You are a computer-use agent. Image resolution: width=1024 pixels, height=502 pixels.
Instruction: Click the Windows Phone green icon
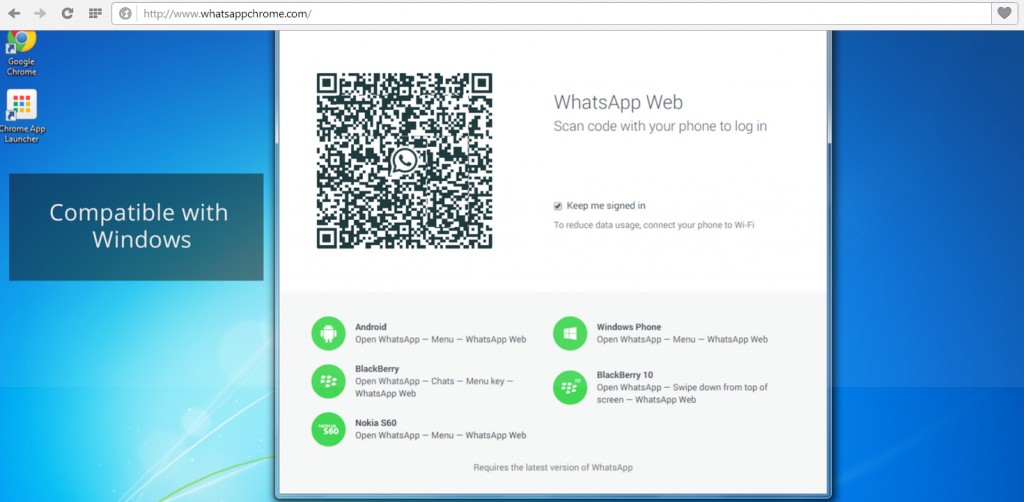[x=570, y=334]
